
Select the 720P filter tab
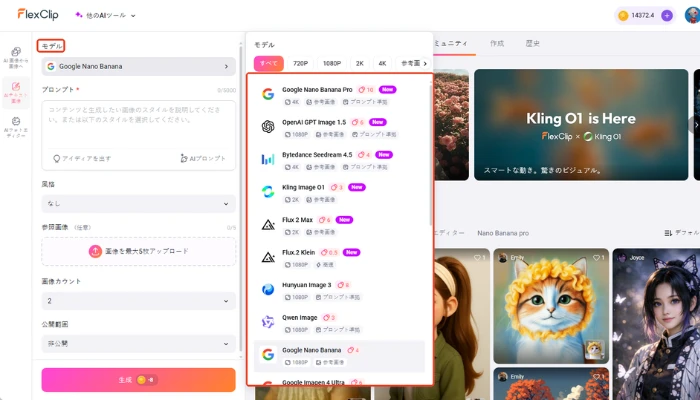(300, 63)
